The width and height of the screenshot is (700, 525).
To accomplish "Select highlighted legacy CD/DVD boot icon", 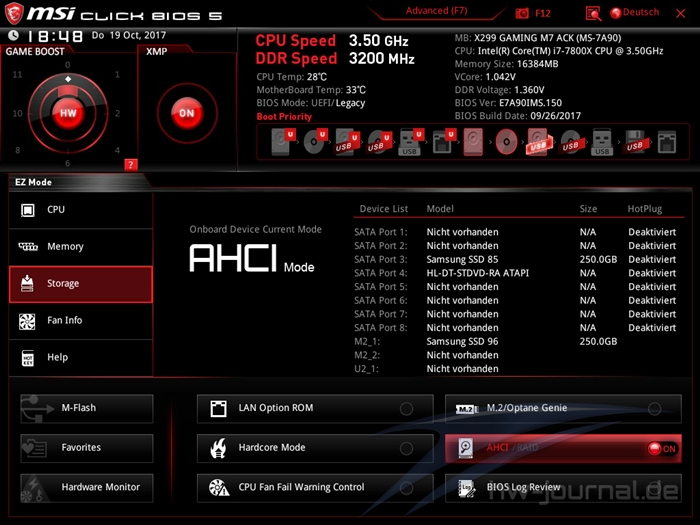I will (x=507, y=142).
